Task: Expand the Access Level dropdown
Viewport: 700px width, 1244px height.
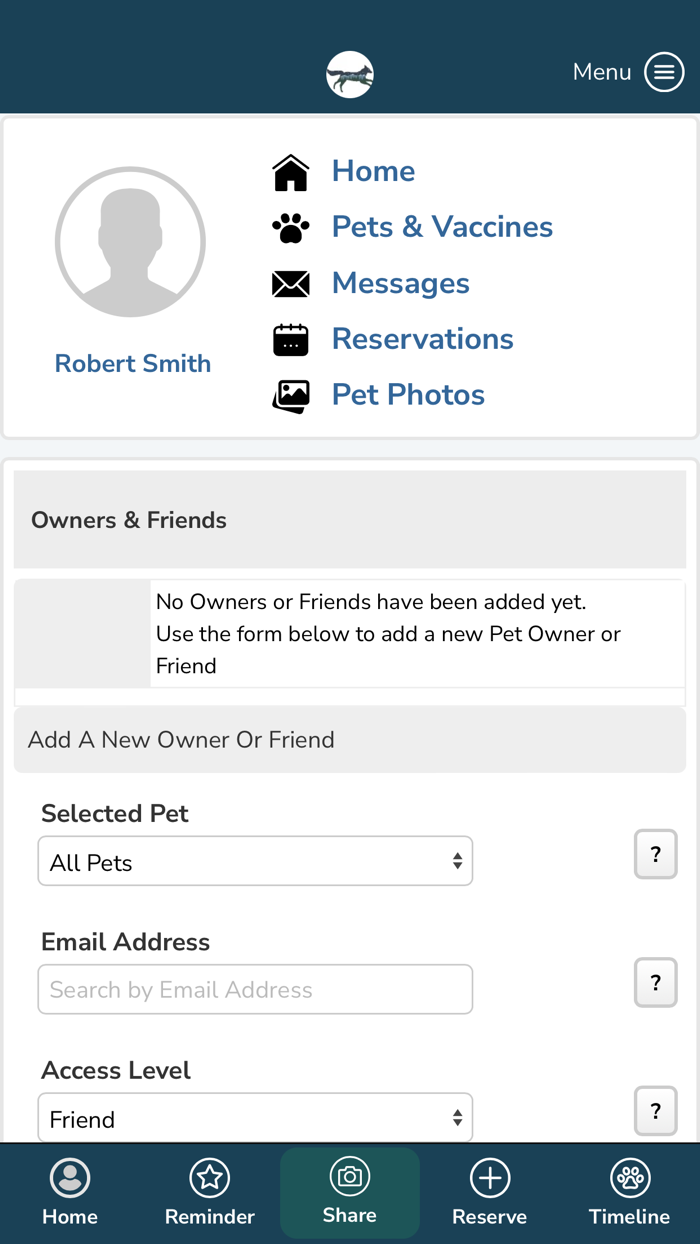Action: (x=255, y=1117)
